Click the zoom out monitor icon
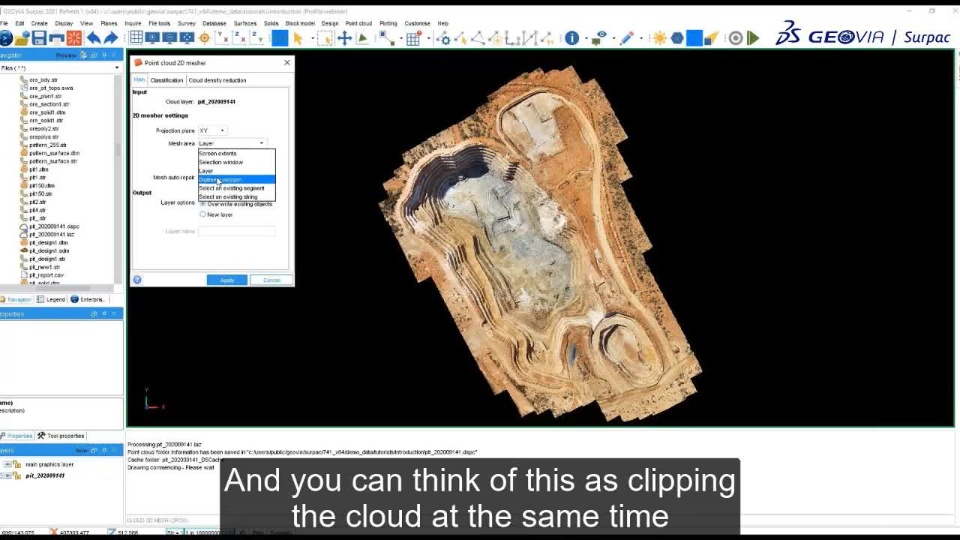 click(170, 38)
